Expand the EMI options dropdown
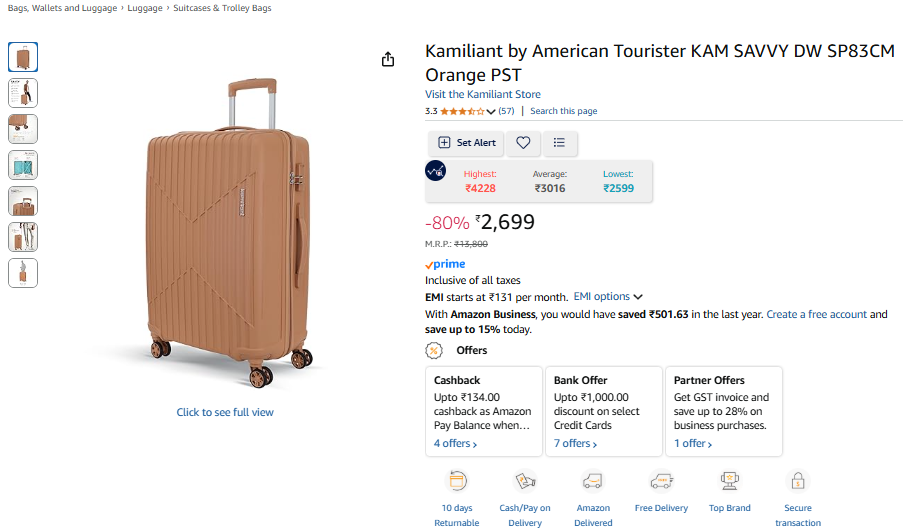 (608, 297)
